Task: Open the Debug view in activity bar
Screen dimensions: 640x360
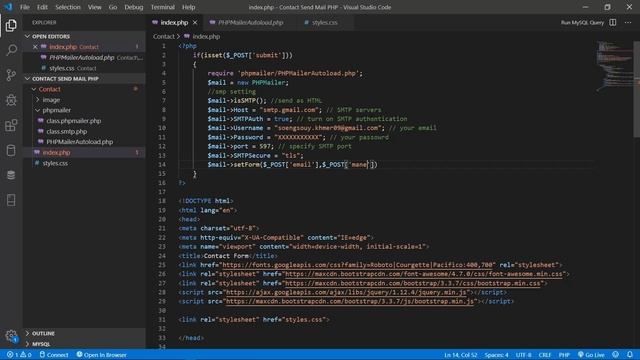Action: [x=11, y=100]
